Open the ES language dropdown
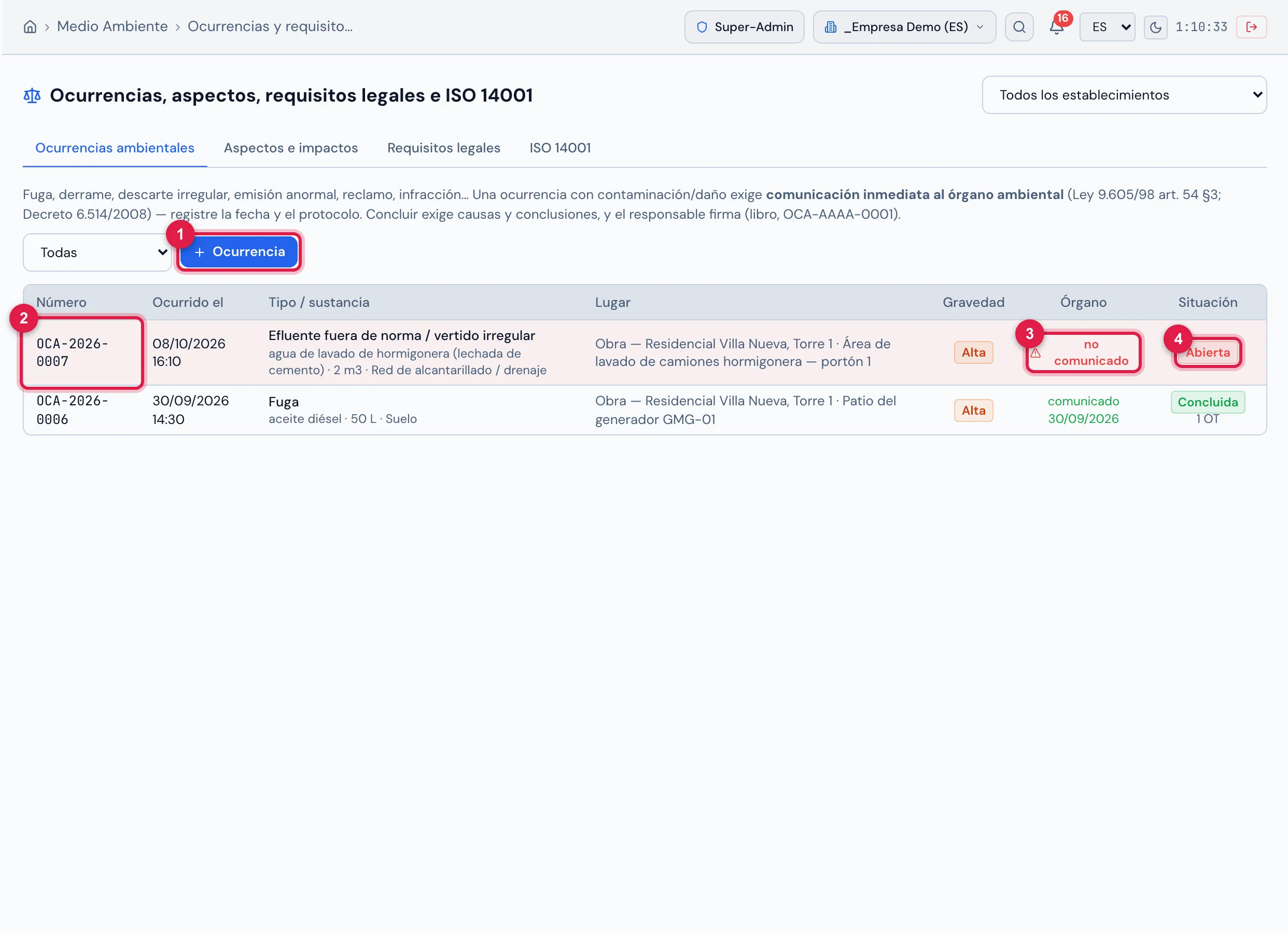This screenshot has height=933, width=1288. pyautogui.click(x=1107, y=26)
